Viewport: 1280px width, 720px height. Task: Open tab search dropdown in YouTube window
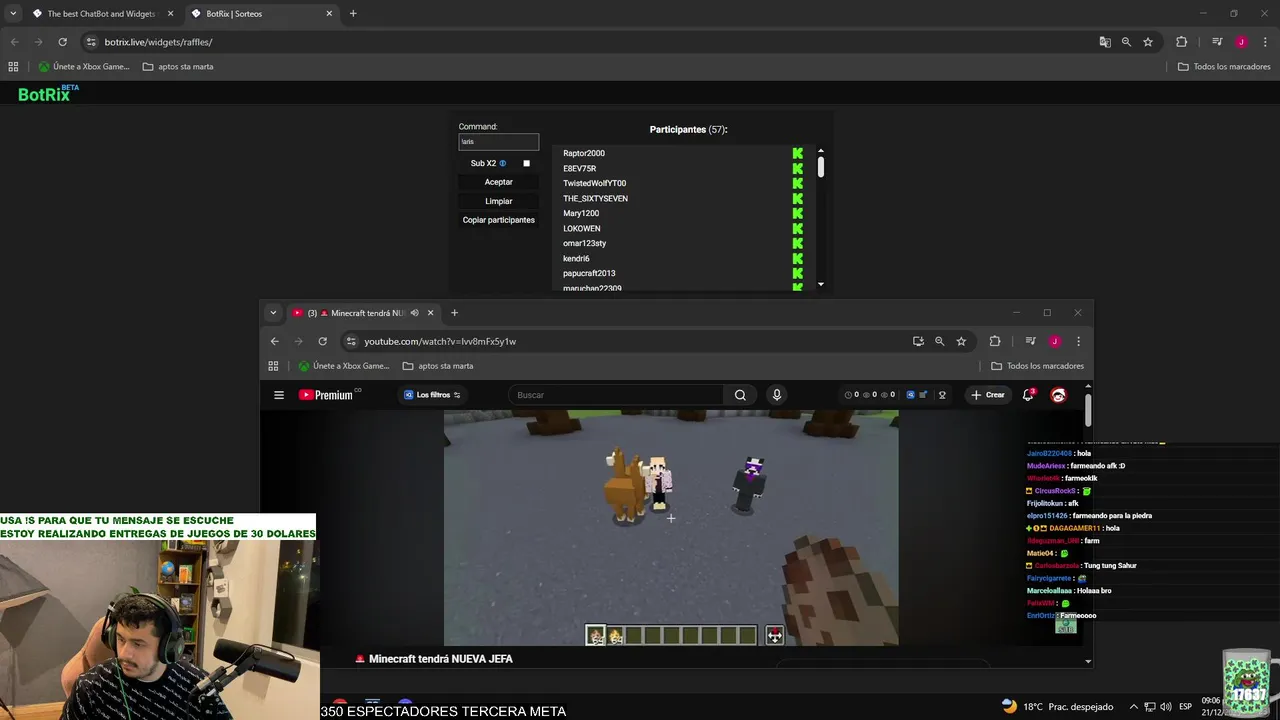(x=273, y=313)
